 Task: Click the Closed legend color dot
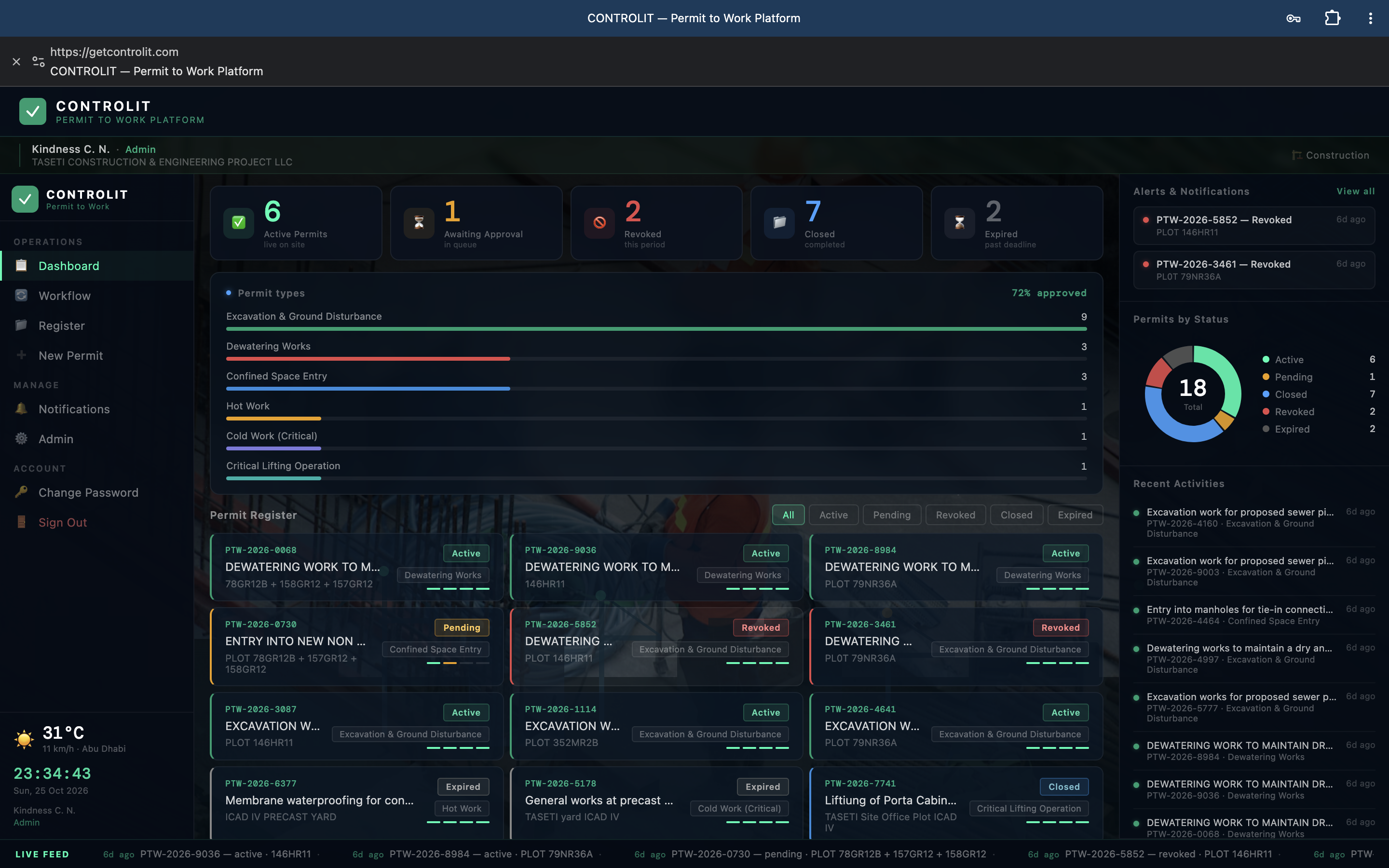coord(1266,394)
